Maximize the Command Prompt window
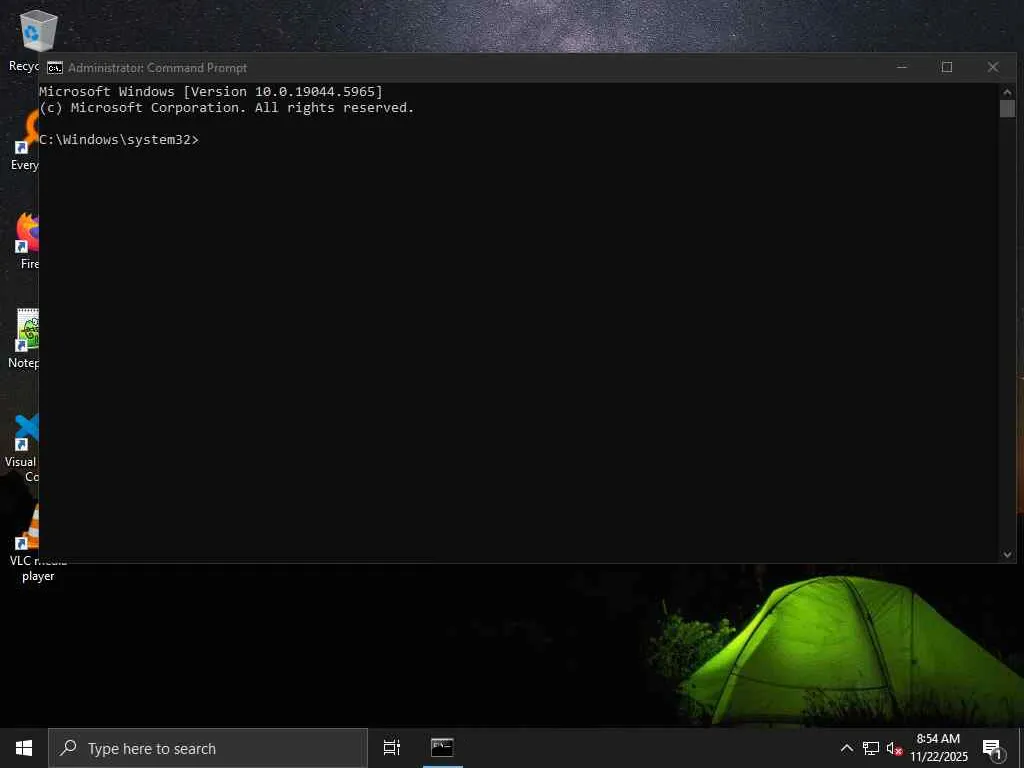The width and height of the screenshot is (1024, 768). pos(947,67)
